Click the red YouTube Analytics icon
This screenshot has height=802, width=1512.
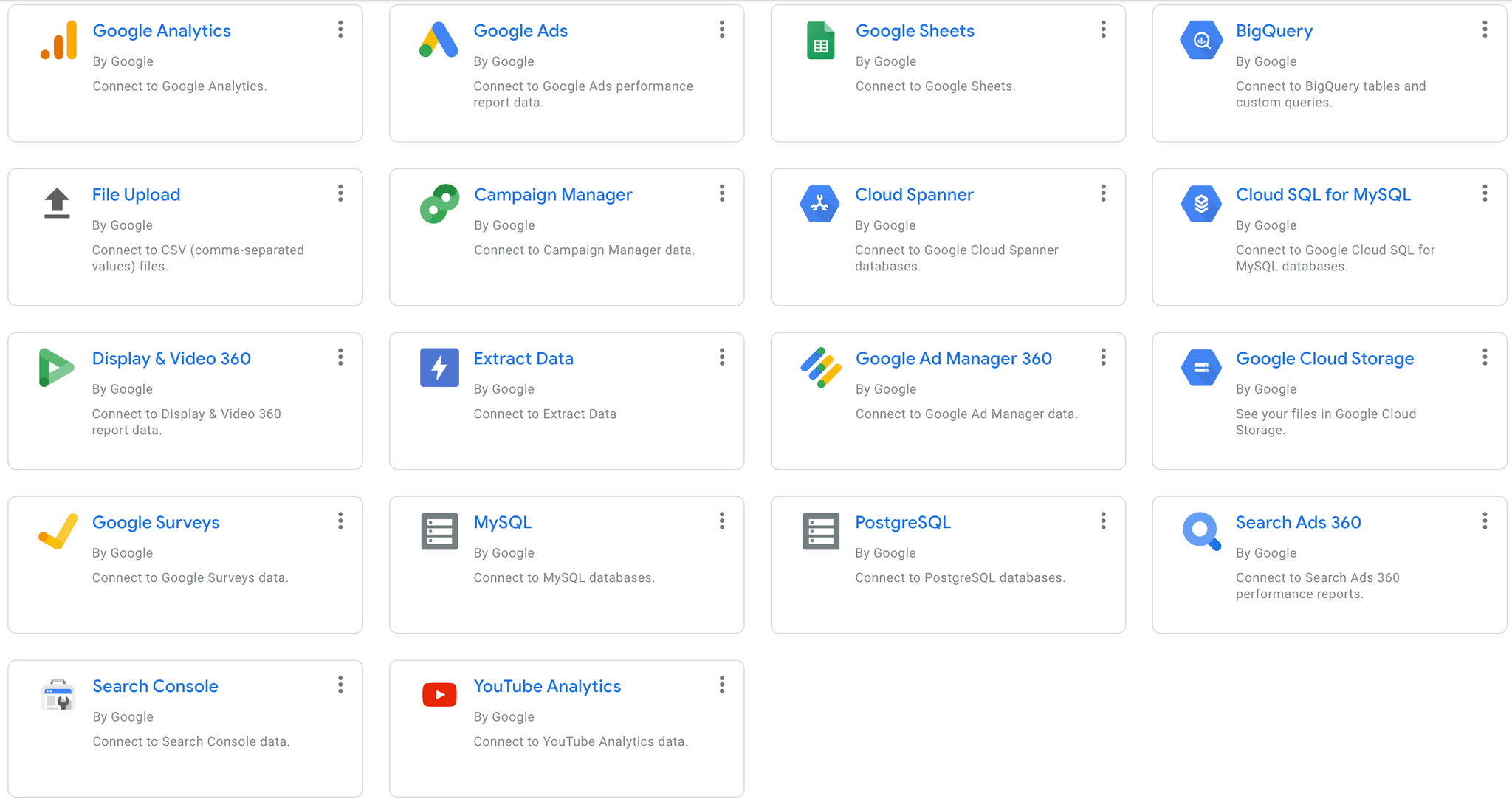click(x=439, y=694)
